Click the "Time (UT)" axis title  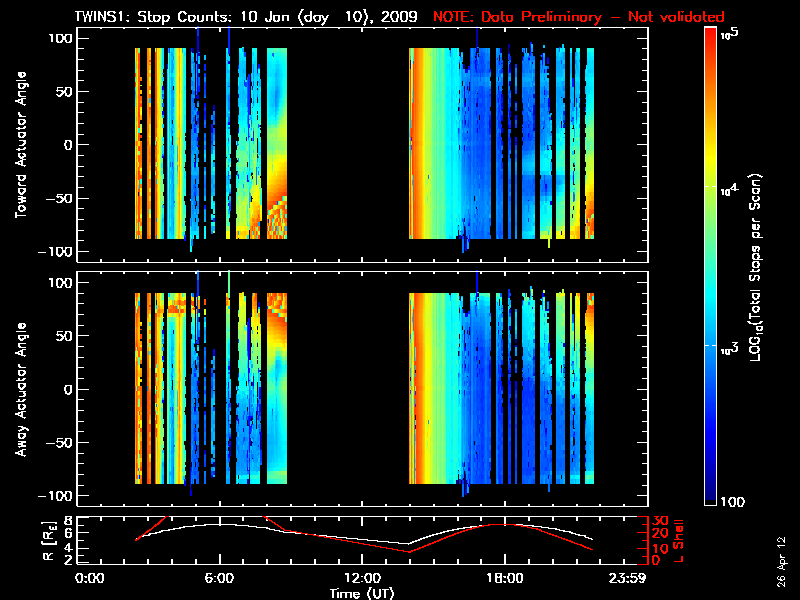362,593
